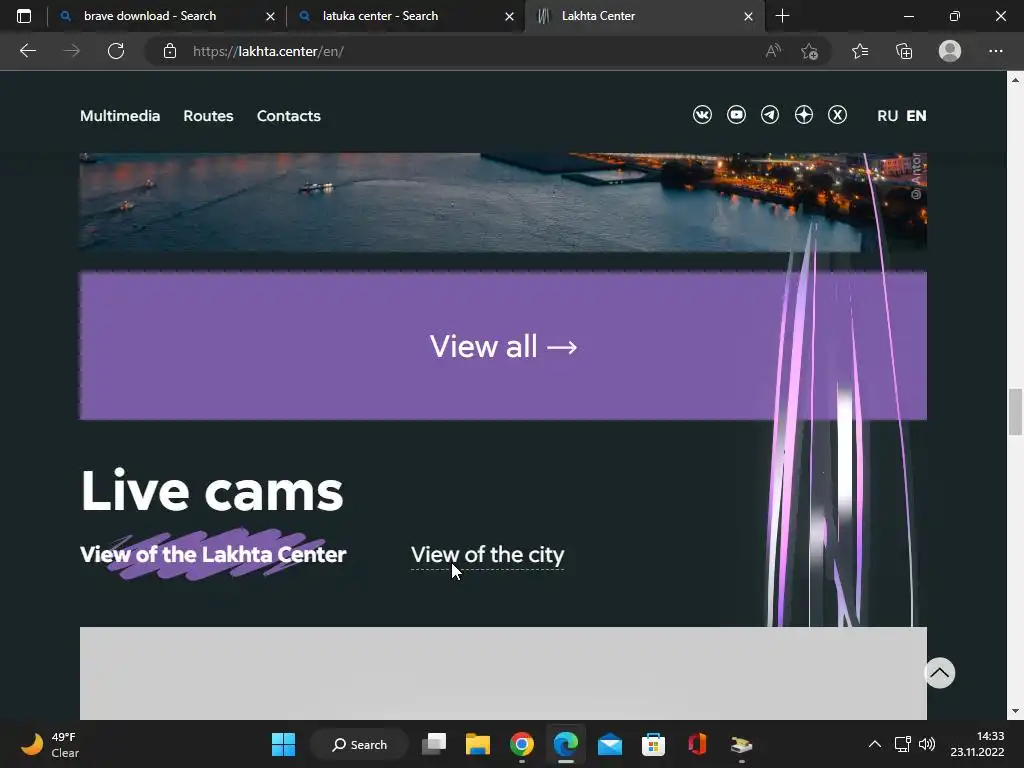This screenshot has width=1024, height=768.
Task: Open the weather widget showing 49°F
Action: coord(50,744)
